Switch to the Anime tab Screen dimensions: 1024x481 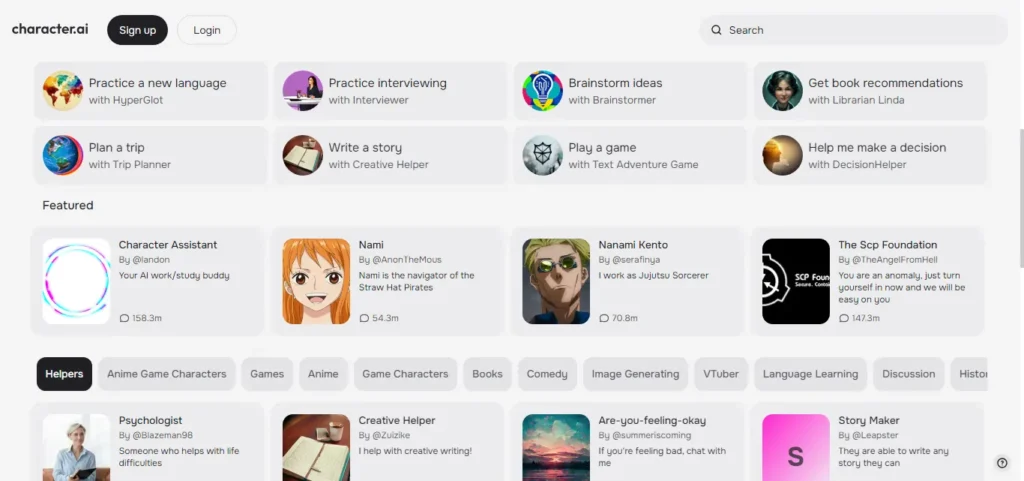coord(323,374)
